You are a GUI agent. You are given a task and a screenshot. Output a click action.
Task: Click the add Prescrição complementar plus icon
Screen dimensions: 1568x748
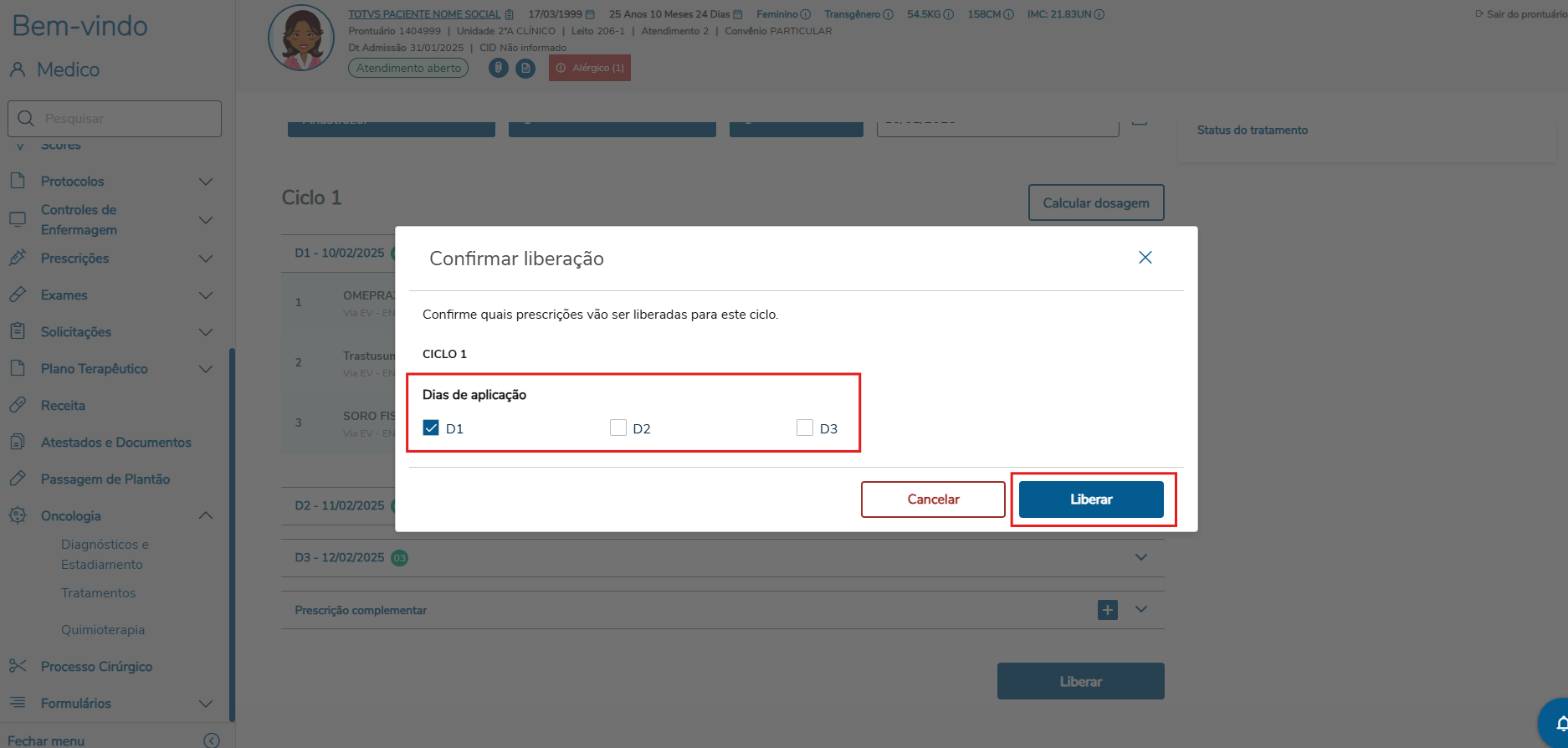tap(1107, 610)
